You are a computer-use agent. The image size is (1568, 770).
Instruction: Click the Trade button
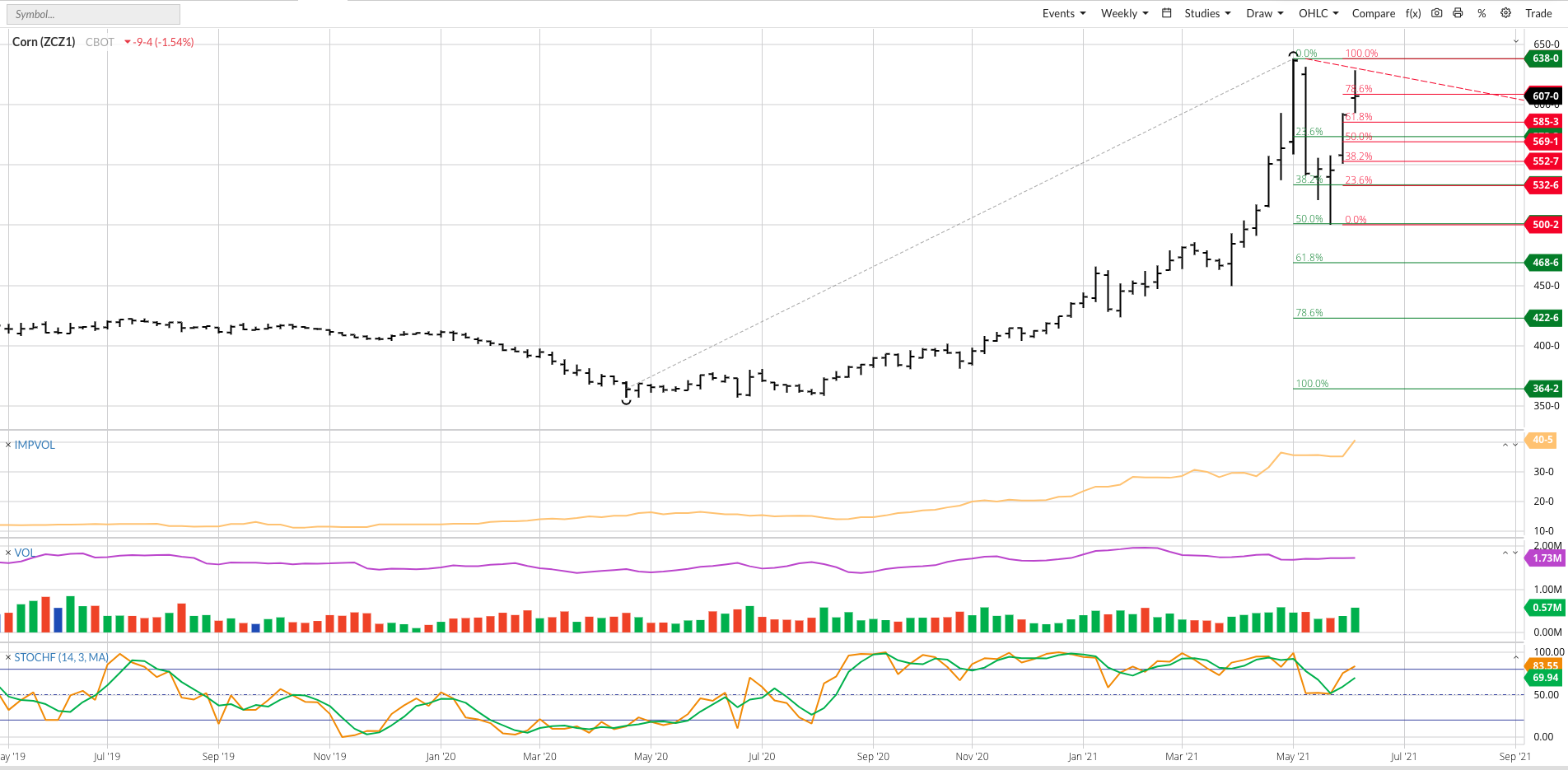(x=1539, y=13)
